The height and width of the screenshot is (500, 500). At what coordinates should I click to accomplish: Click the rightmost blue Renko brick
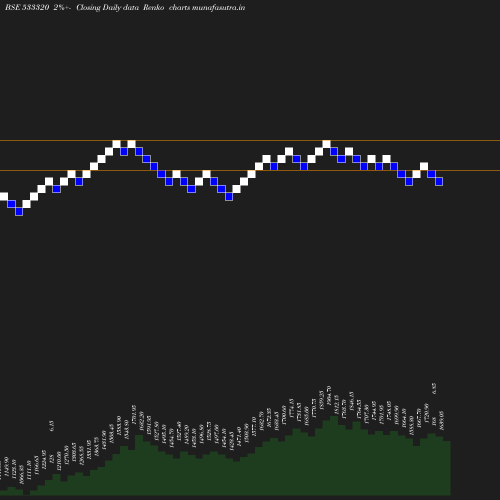click(x=439, y=182)
